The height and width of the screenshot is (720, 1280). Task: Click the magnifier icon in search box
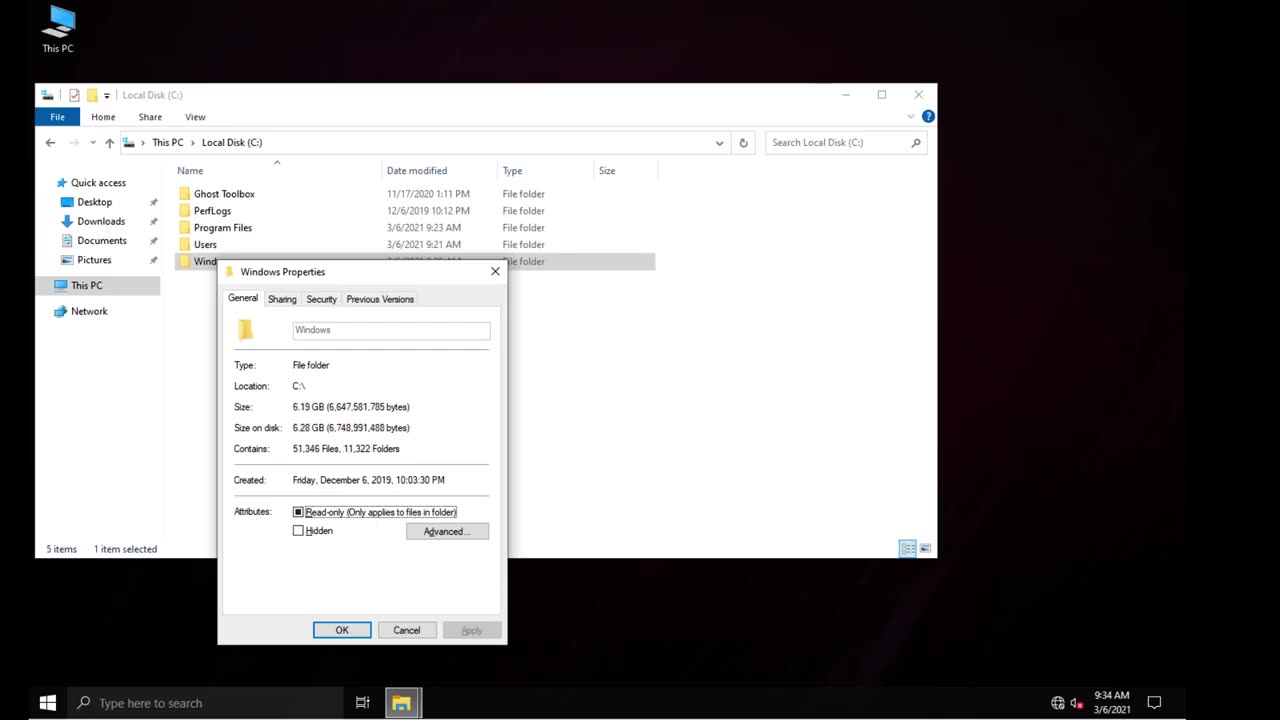click(x=915, y=143)
